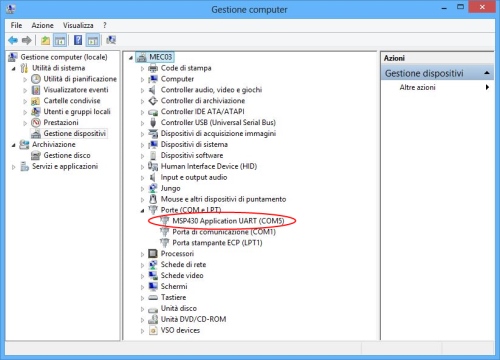Open the Visualizza menu
500x360 pixels.
coord(78,25)
